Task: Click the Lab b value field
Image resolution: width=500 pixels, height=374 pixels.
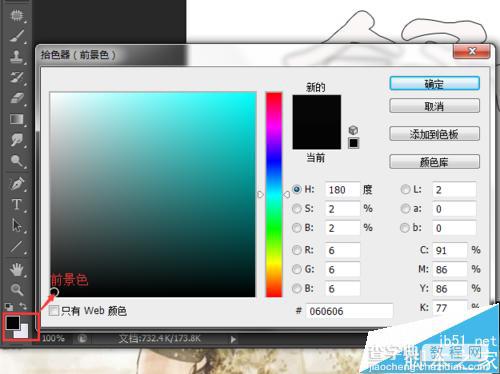Action: [x=454, y=228]
